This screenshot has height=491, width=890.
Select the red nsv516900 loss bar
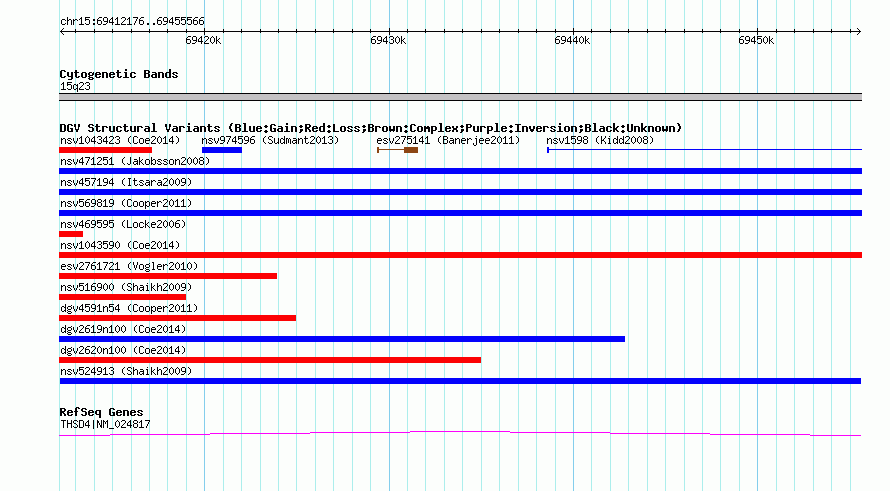[x=123, y=297]
